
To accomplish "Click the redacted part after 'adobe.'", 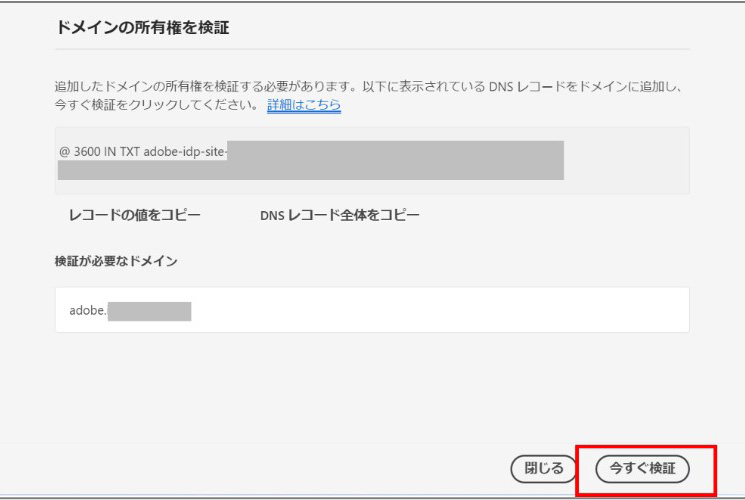I will 148,310.
